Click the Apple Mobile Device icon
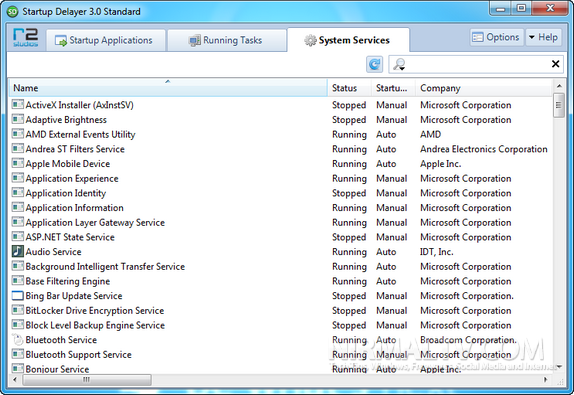 click(x=18, y=163)
